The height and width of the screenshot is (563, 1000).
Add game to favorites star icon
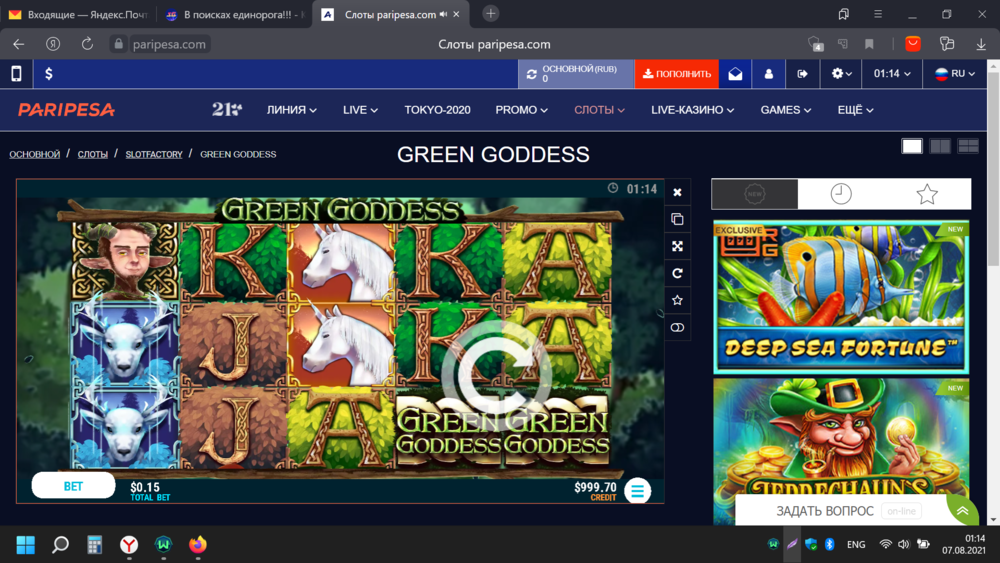click(x=677, y=300)
